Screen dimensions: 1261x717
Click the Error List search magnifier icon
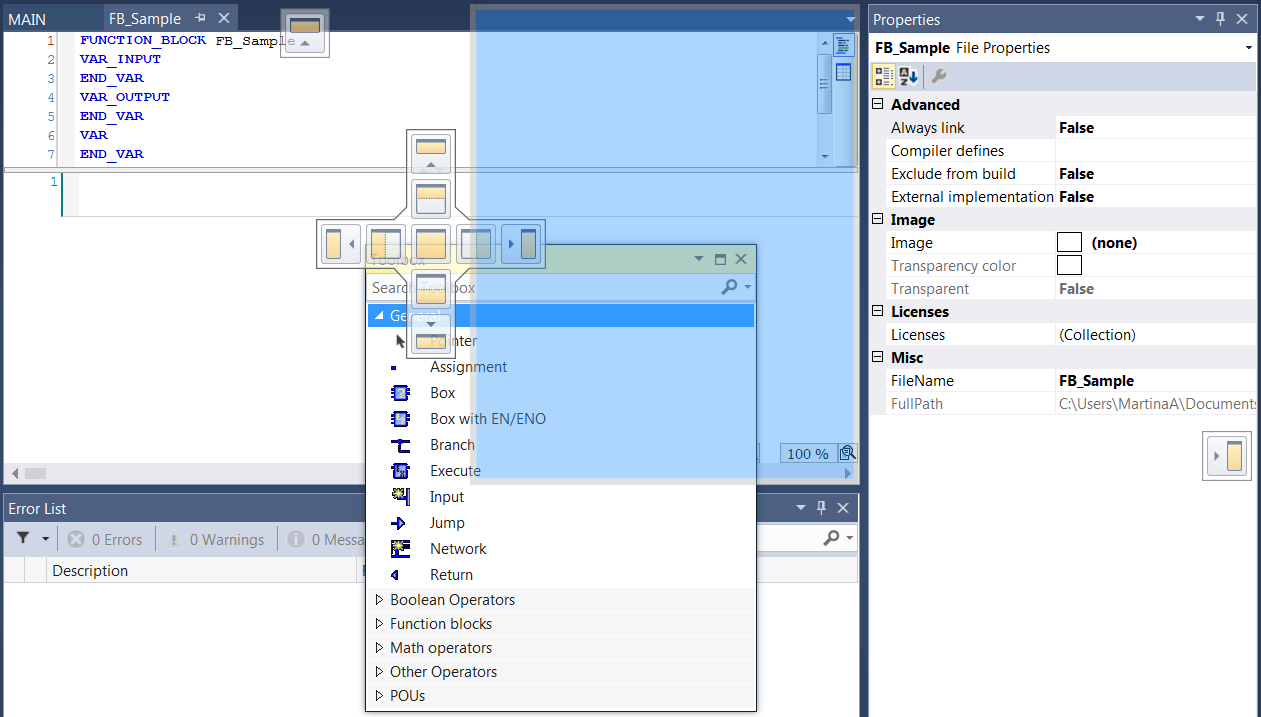[832, 538]
